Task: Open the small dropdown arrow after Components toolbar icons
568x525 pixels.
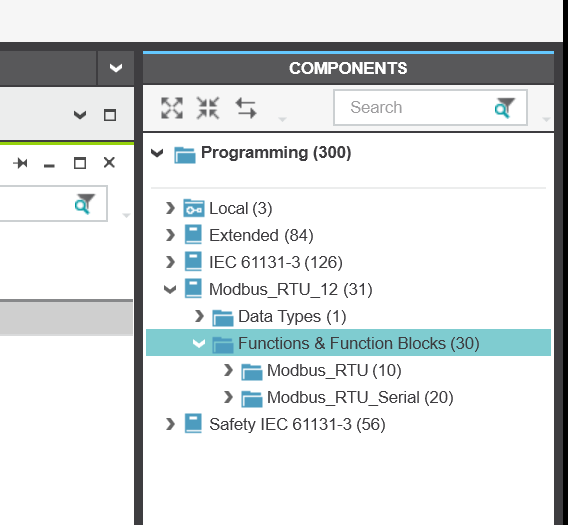Action: pyautogui.click(x=282, y=119)
